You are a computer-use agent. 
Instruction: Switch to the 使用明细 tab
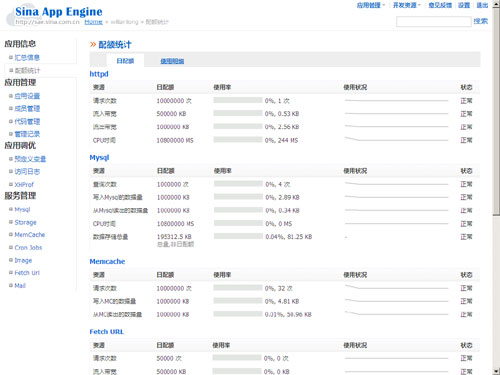(x=172, y=61)
